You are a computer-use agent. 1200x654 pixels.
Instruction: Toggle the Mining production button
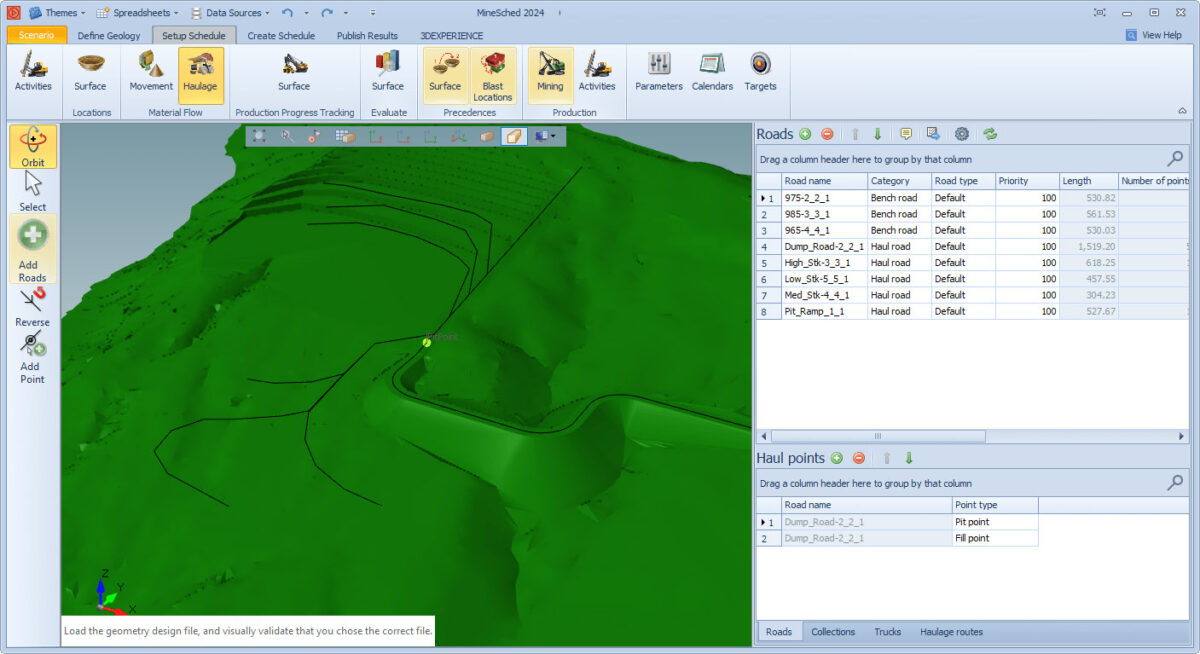pyautogui.click(x=550, y=74)
